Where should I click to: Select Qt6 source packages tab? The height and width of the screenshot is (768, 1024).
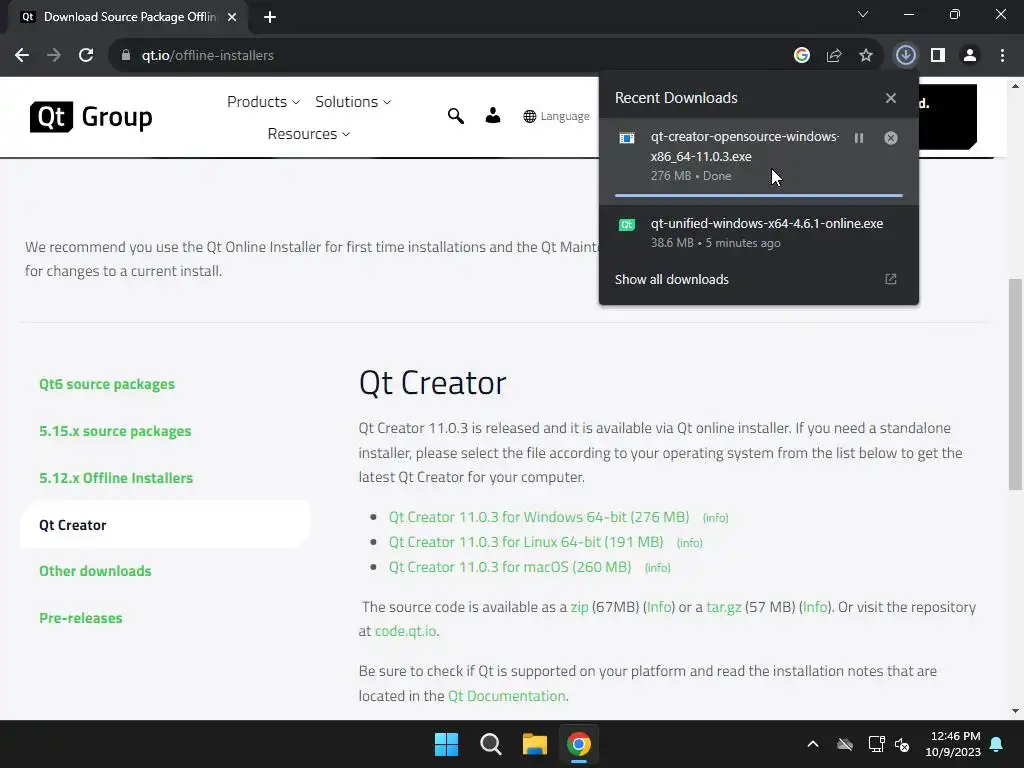pyautogui.click(x=107, y=384)
